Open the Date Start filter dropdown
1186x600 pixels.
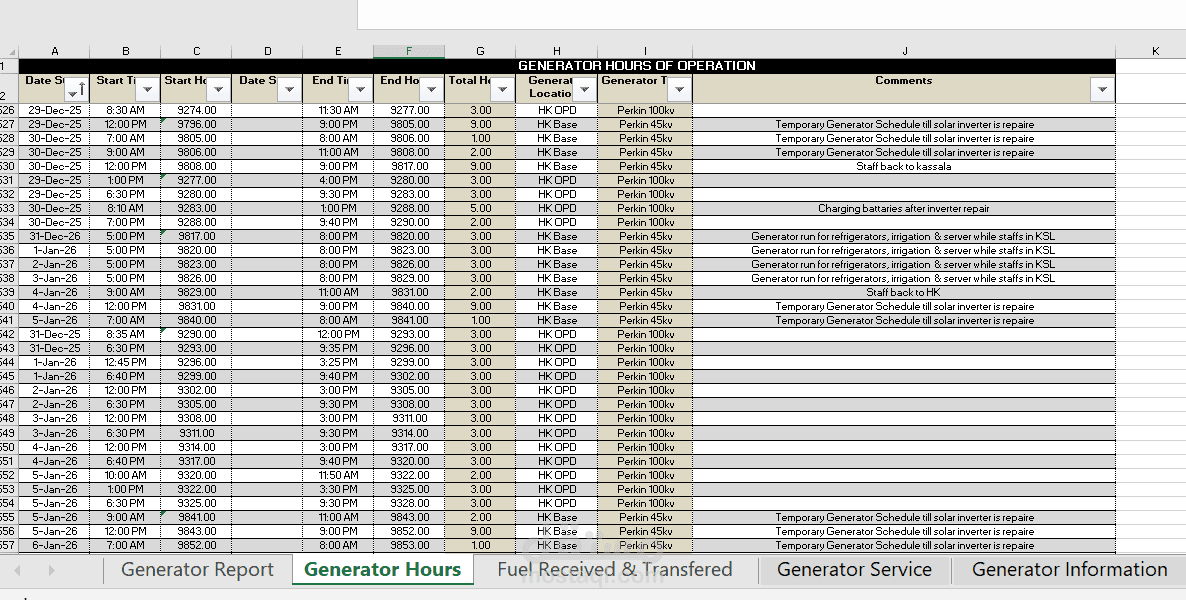coord(76,91)
